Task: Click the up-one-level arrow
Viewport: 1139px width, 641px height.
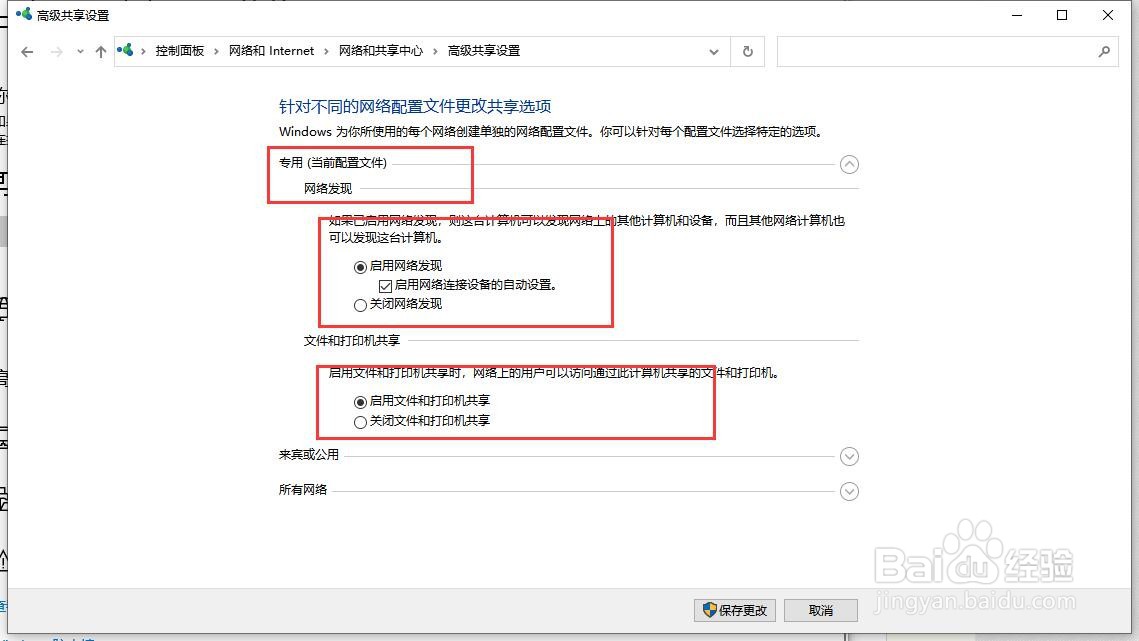Action: (x=101, y=51)
